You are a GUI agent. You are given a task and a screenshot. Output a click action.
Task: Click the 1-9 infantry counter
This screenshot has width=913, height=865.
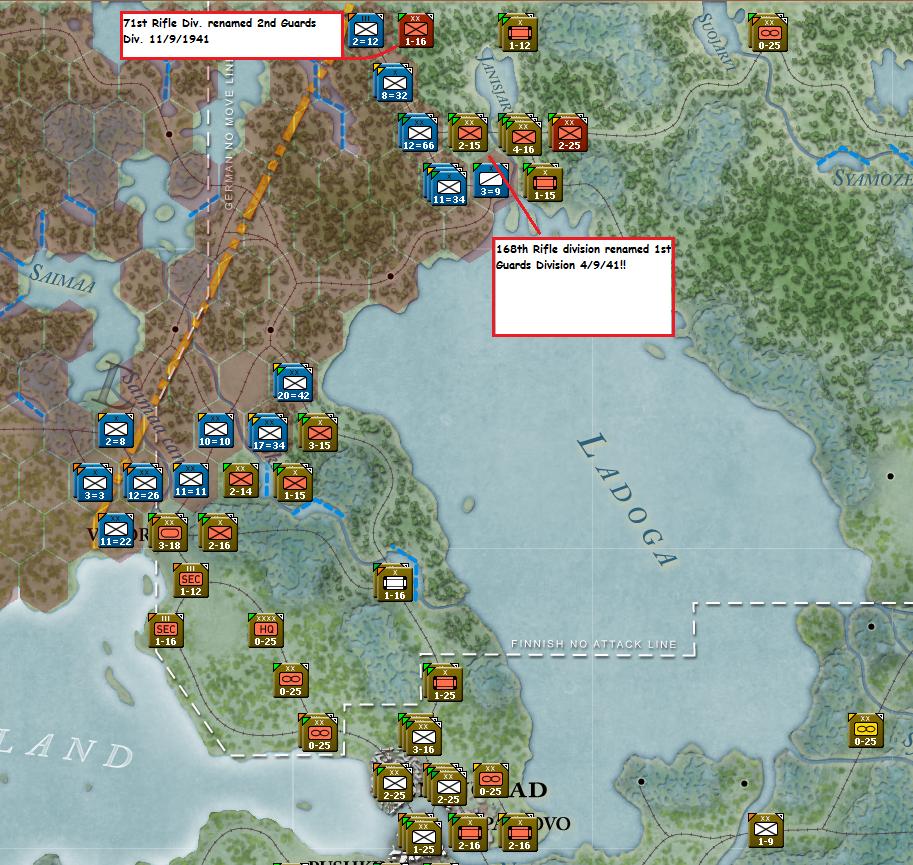766,831
